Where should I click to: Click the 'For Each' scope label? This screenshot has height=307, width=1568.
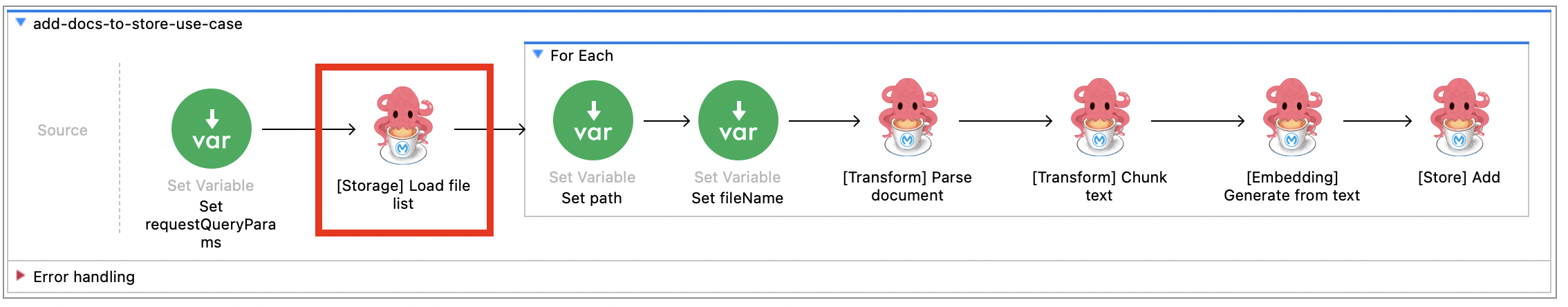(581, 55)
